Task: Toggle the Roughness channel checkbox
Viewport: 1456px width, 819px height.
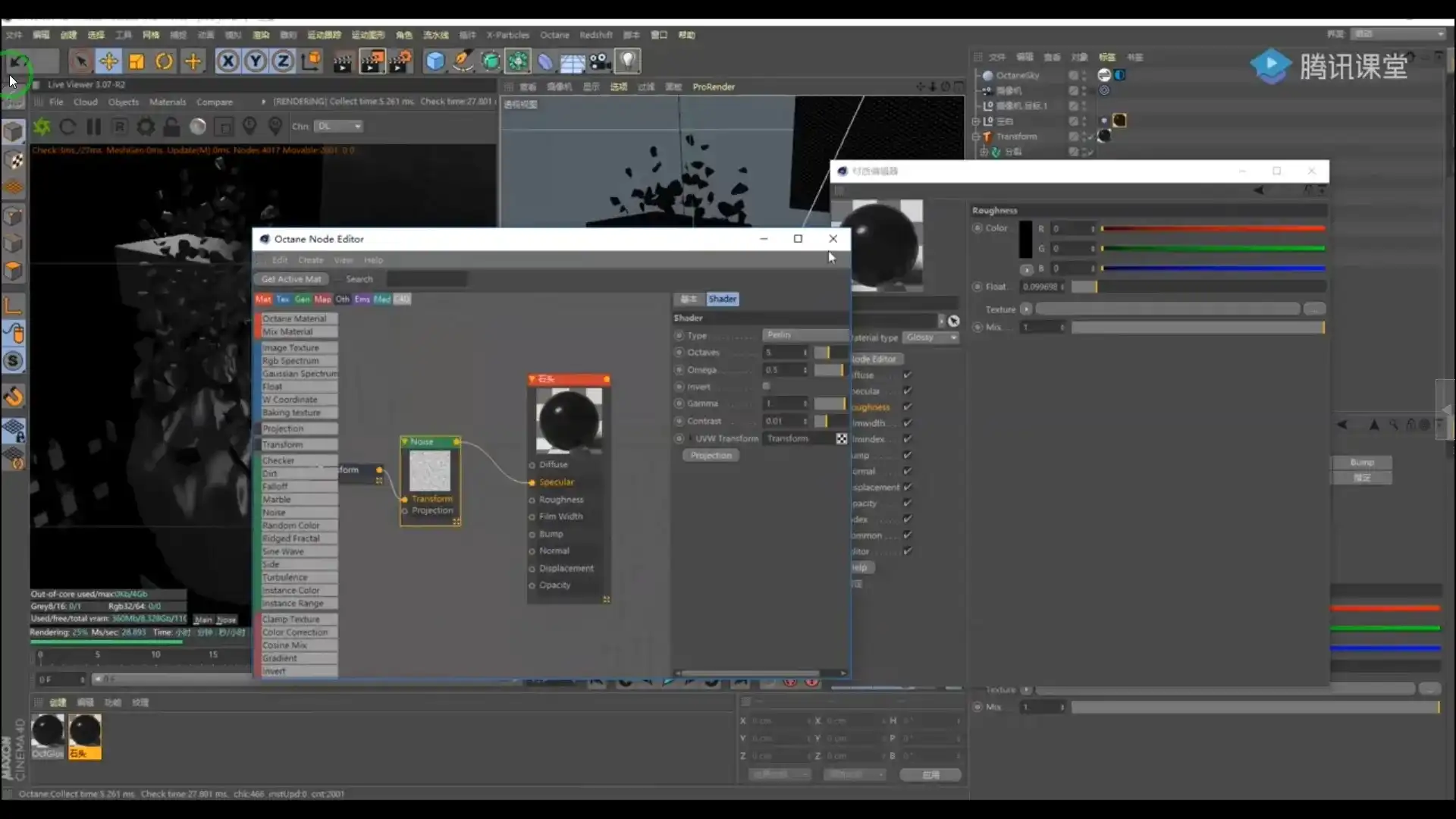Action: point(908,407)
